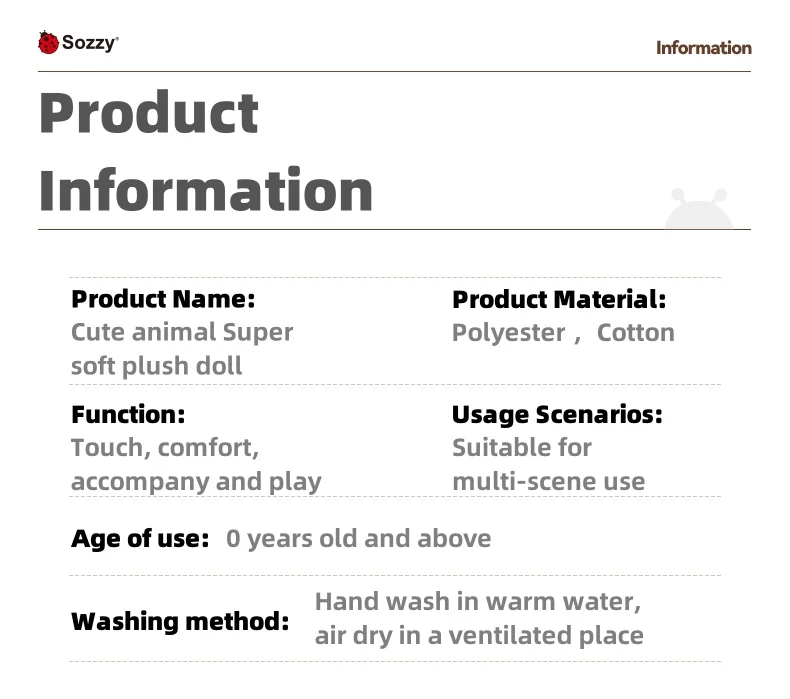
Task: Click the 0 years old and above text
Action: 358,539
